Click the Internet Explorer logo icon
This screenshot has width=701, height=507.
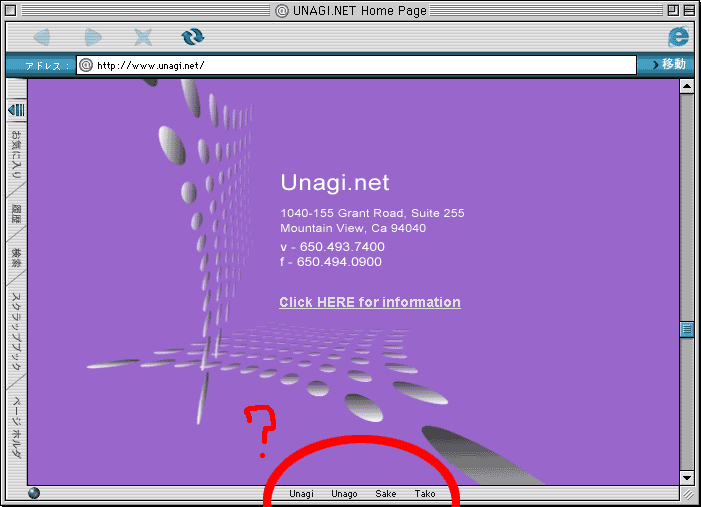click(679, 37)
